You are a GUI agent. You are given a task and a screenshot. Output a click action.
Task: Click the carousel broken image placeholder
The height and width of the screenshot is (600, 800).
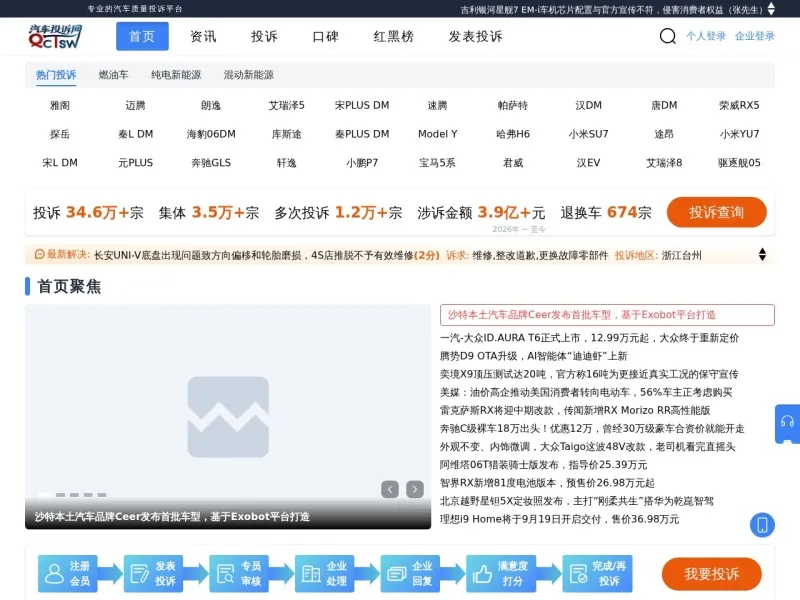pyautogui.click(x=228, y=417)
